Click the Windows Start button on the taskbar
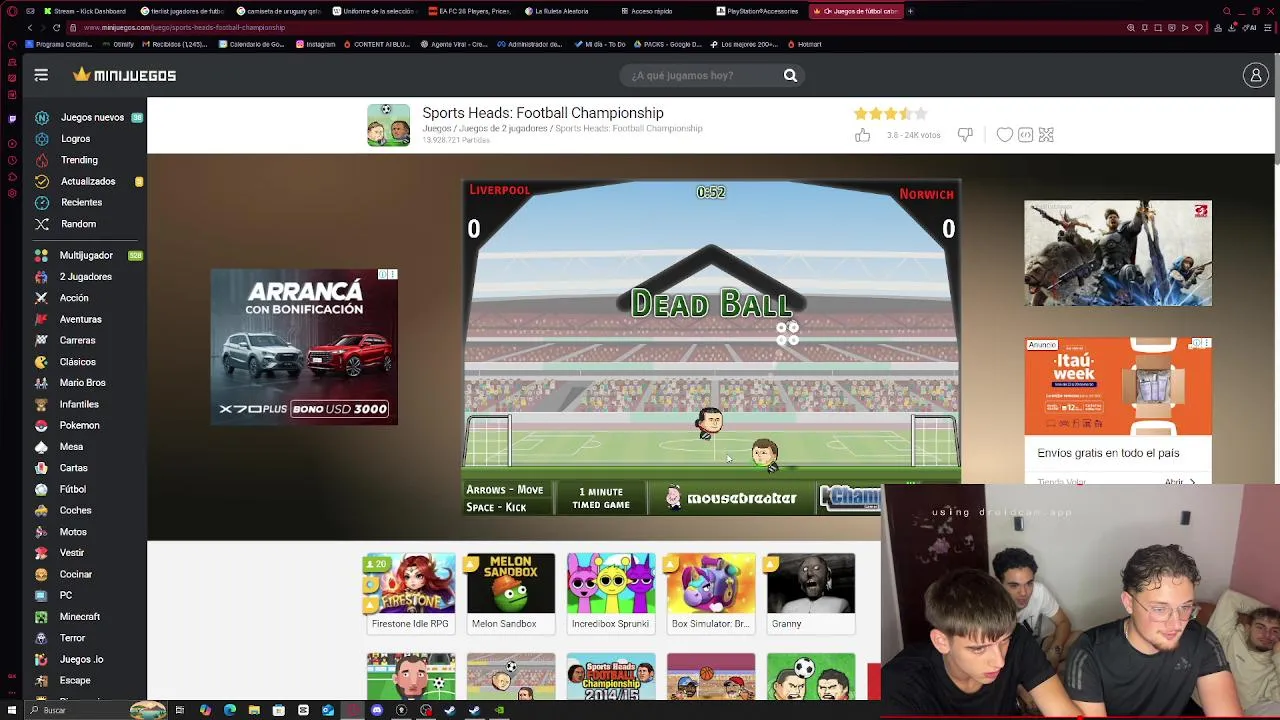 click(13, 710)
